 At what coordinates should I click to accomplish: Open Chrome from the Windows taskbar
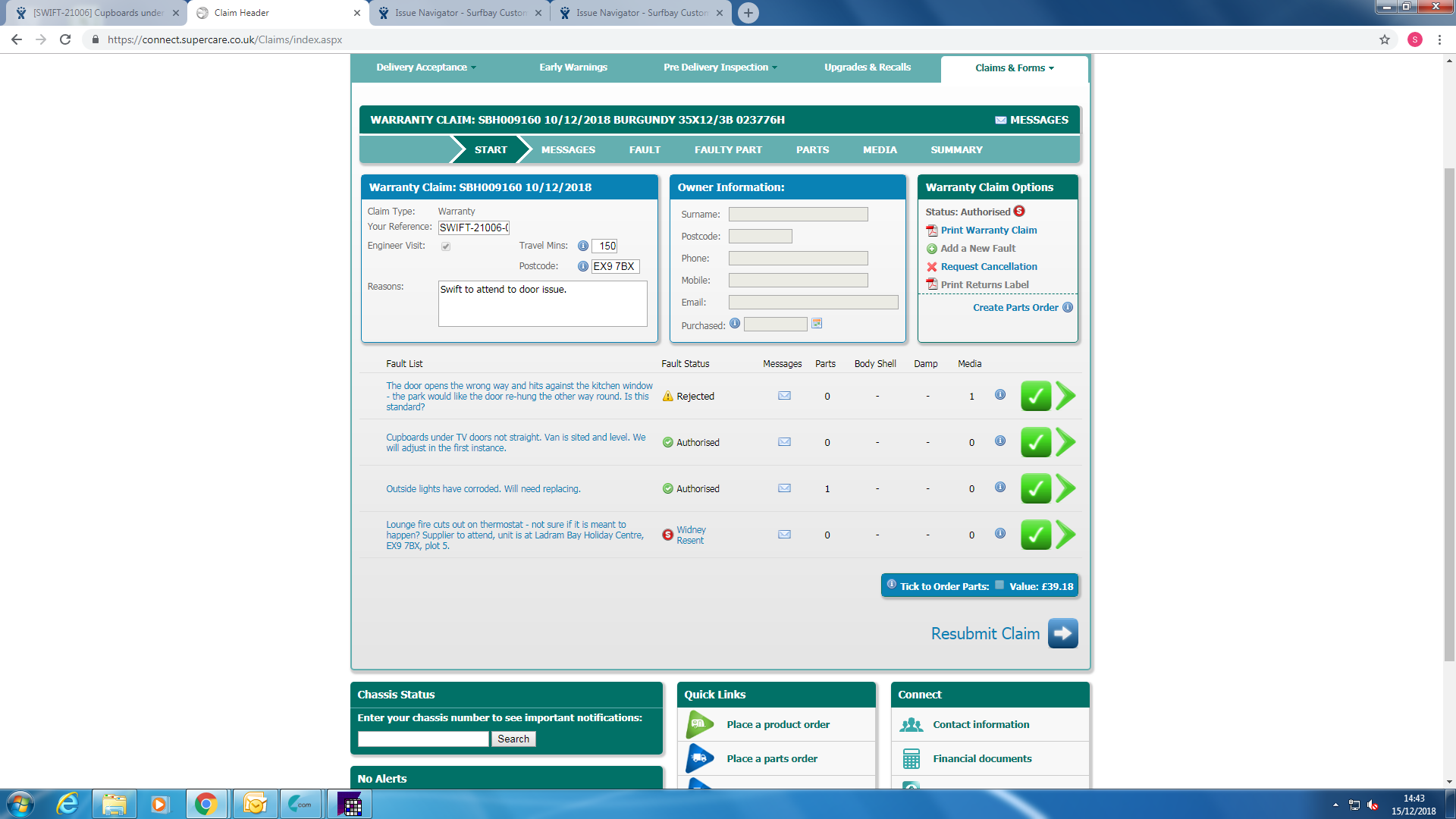click(206, 804)
